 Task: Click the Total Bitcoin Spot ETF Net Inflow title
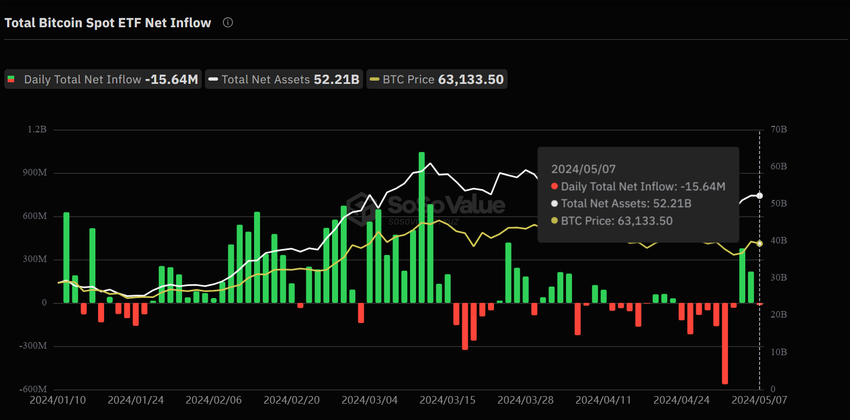coord(108,22)
